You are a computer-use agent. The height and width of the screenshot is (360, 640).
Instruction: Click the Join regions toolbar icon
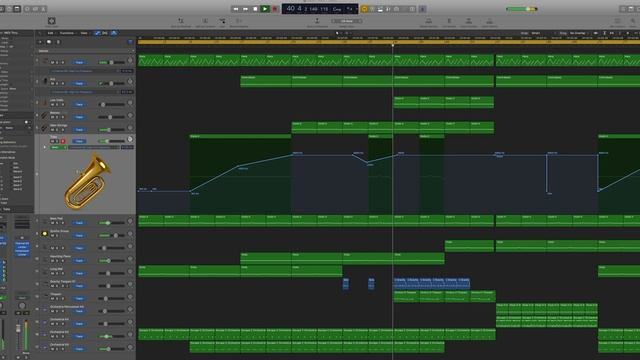pos(222,21)
